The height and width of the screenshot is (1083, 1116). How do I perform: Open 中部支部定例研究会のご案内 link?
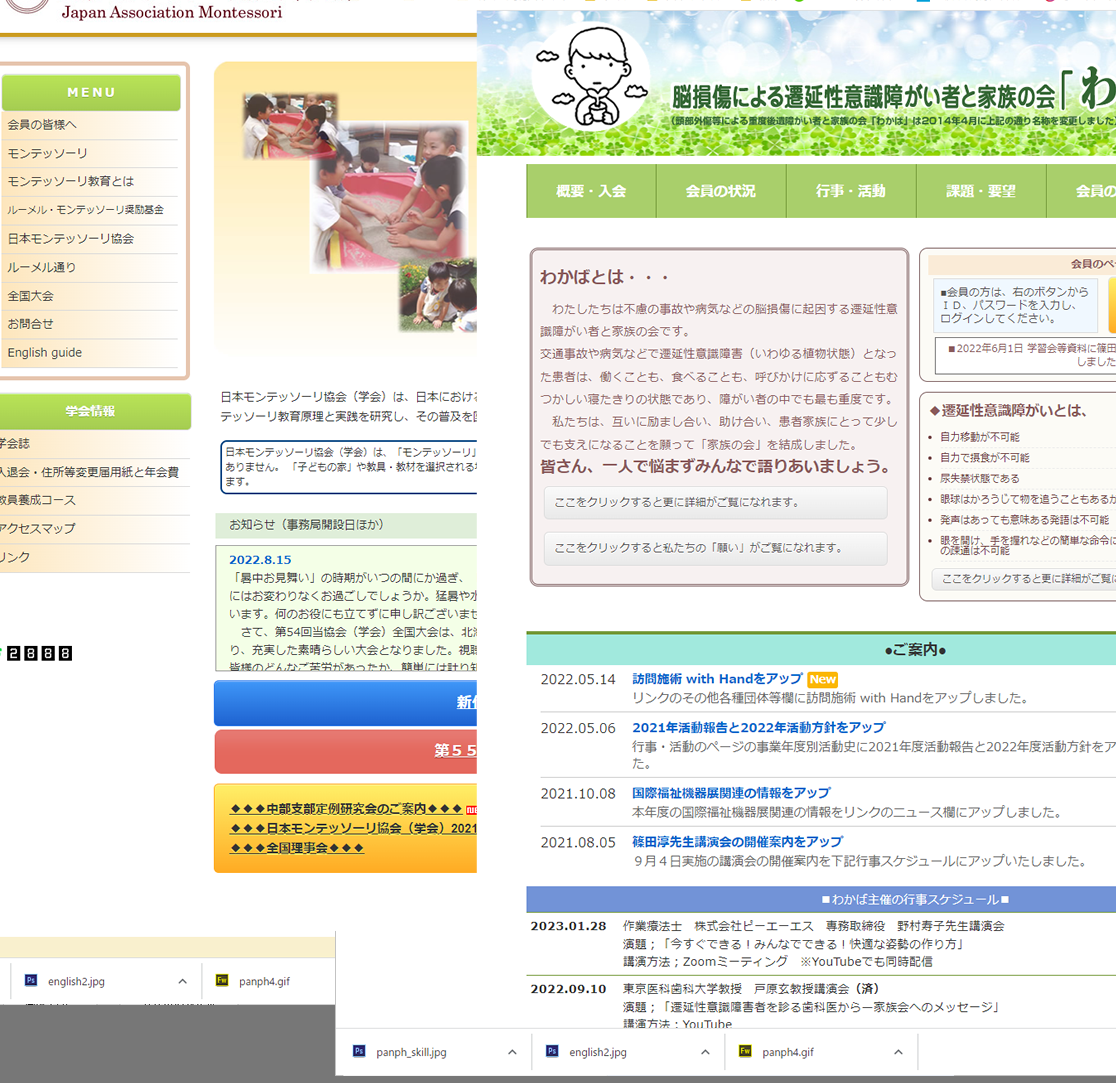point(347,808)
